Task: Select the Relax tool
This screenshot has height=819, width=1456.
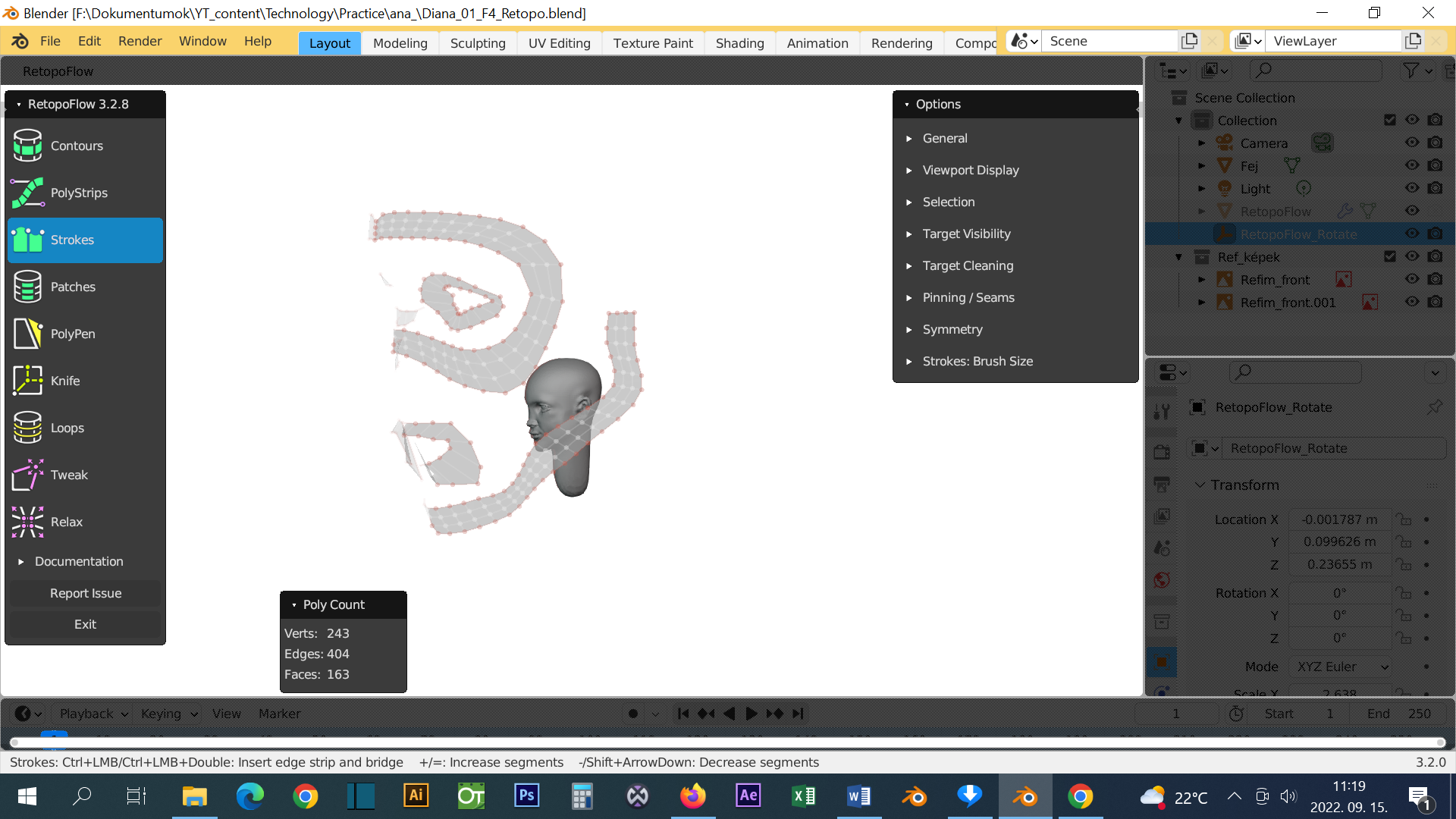Action: [x=67, y=522]
